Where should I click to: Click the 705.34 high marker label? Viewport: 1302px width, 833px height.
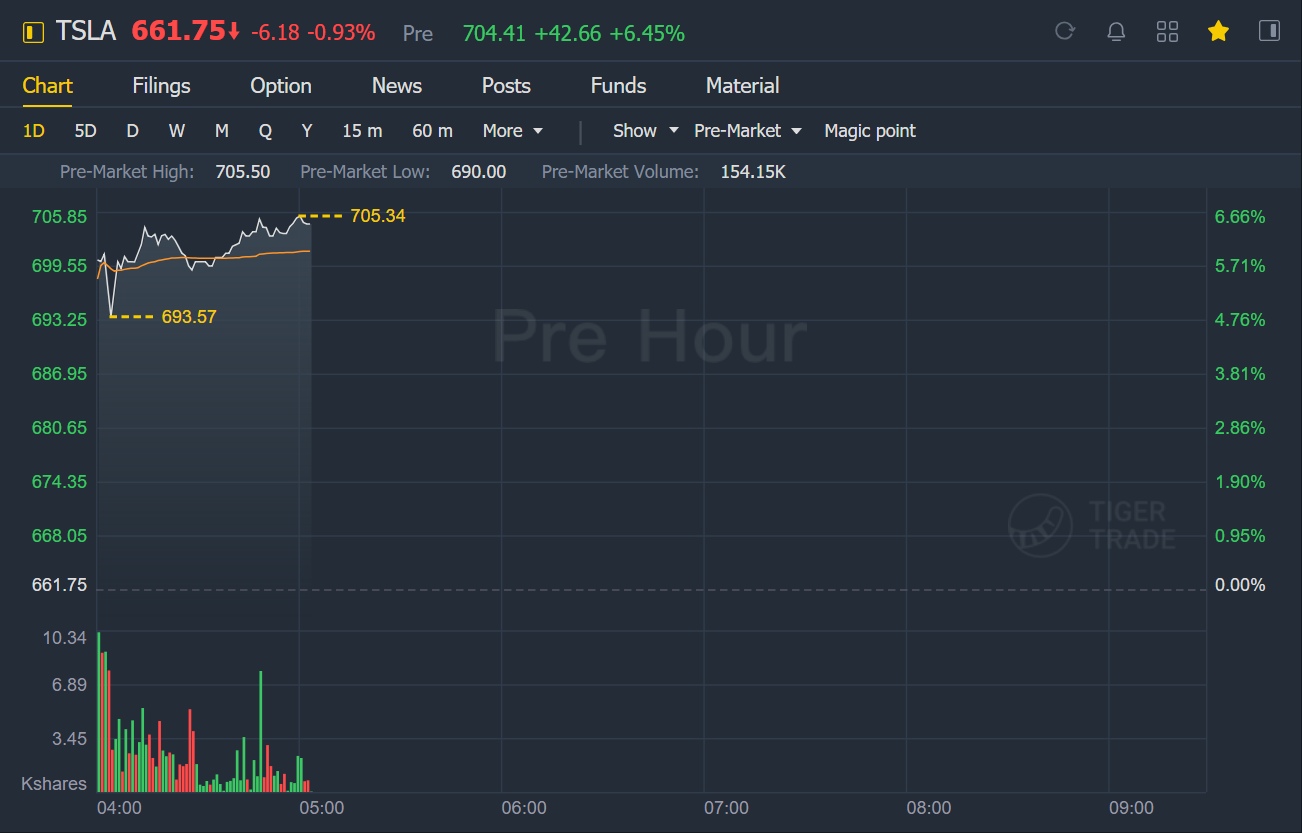[378, 216]
